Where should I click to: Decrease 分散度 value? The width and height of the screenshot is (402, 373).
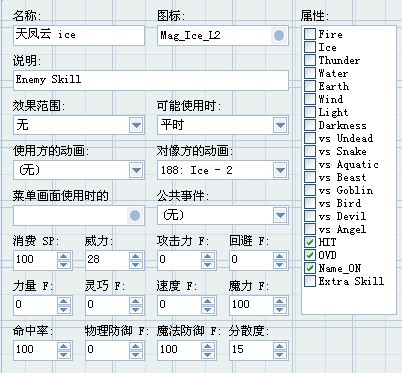[280, 355]
